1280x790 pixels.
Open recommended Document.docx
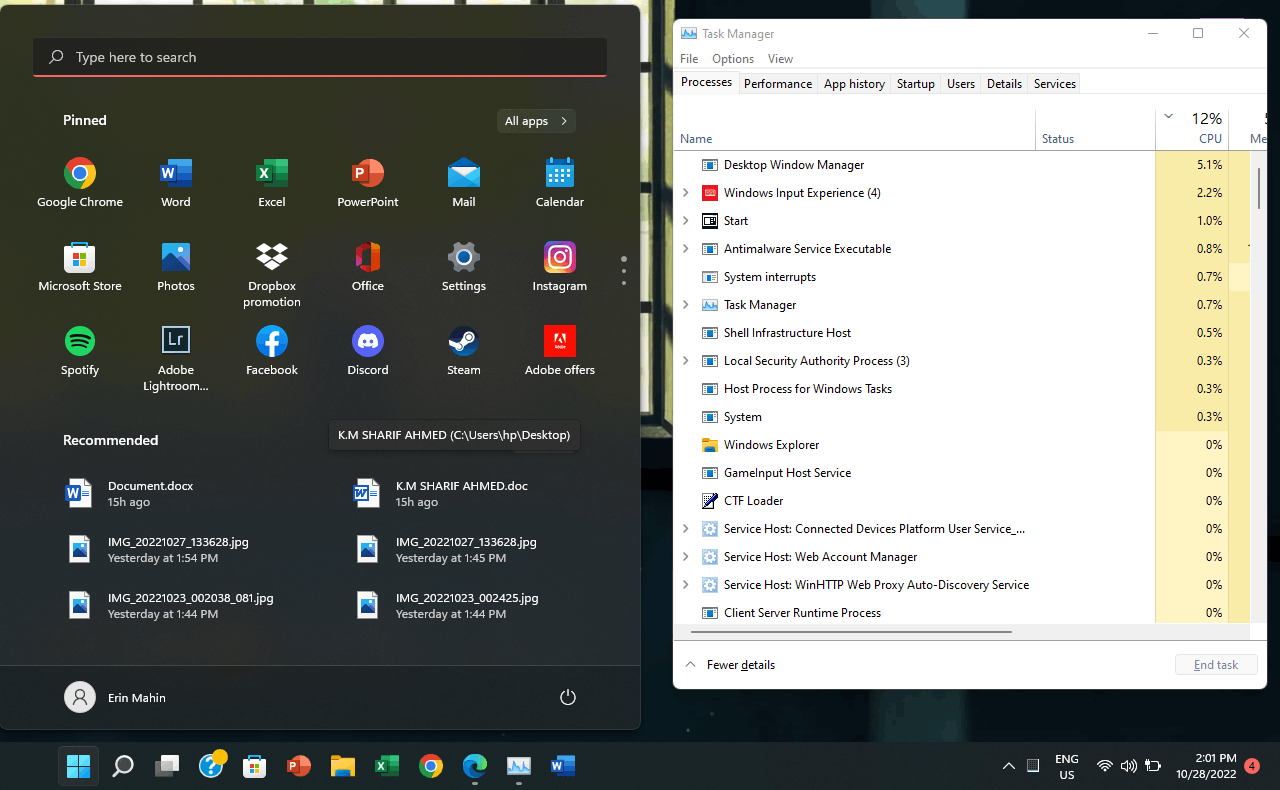click(x=130, y=493)
